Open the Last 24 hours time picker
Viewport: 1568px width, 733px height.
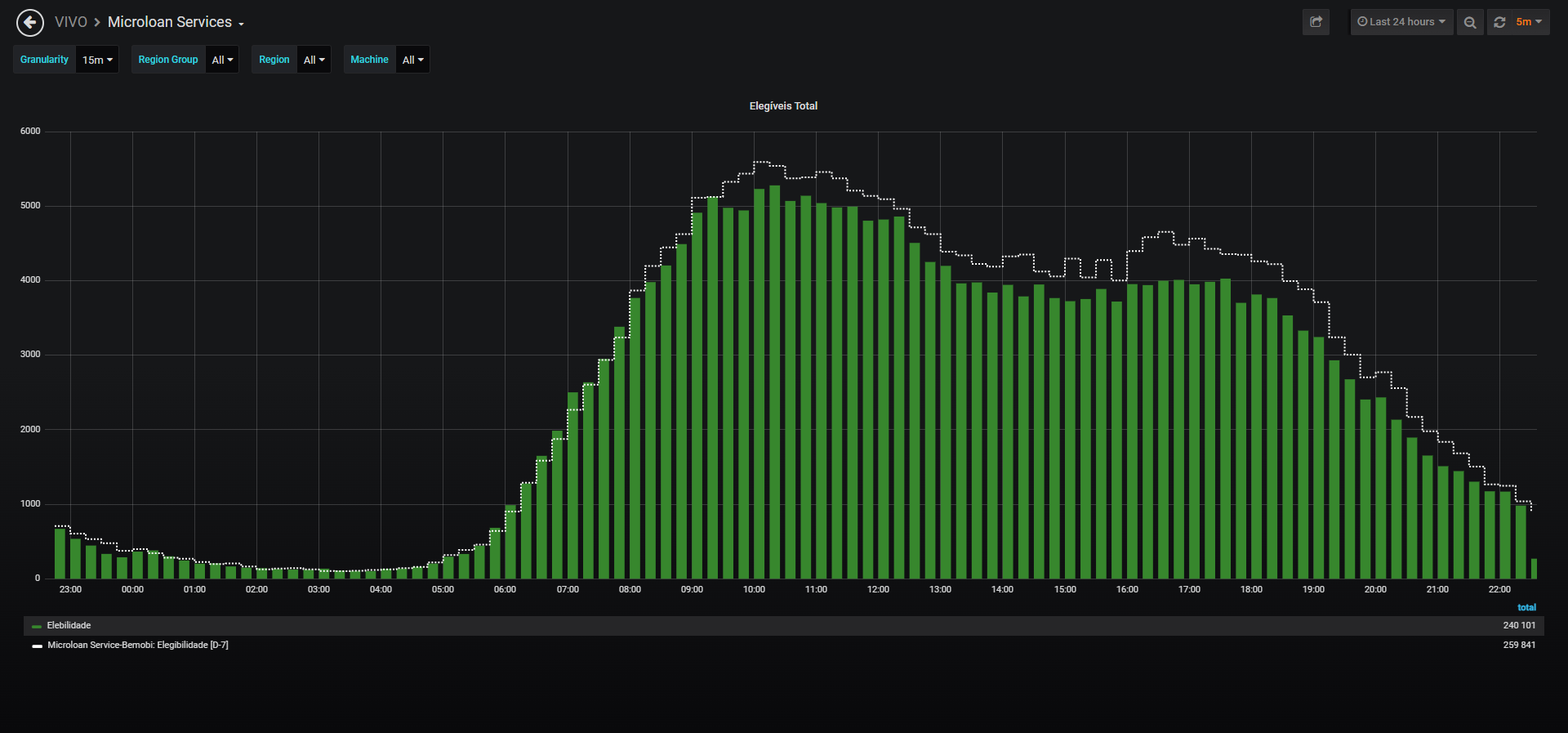pos(1401,22)
